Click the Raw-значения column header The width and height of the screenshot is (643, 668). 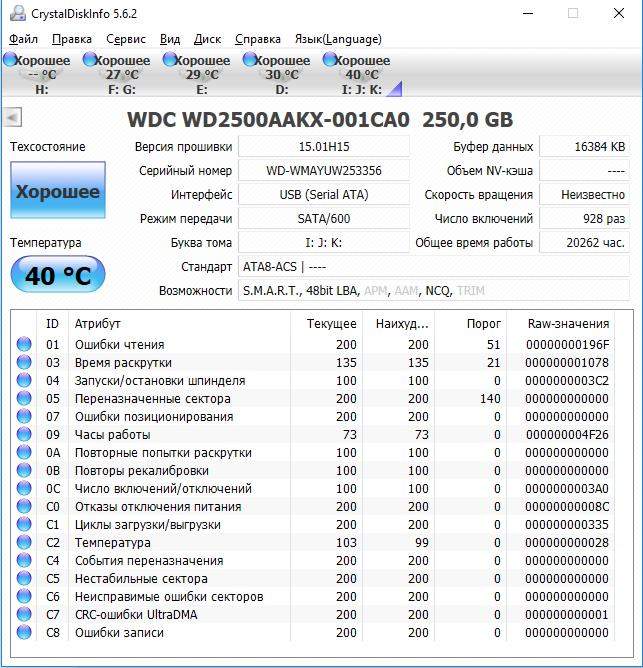560,324
